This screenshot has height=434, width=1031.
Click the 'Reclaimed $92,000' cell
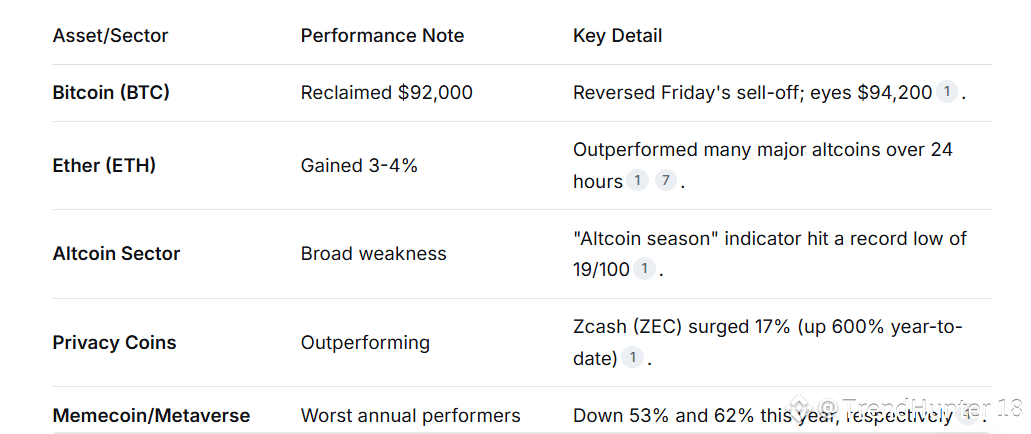point(386,93)
